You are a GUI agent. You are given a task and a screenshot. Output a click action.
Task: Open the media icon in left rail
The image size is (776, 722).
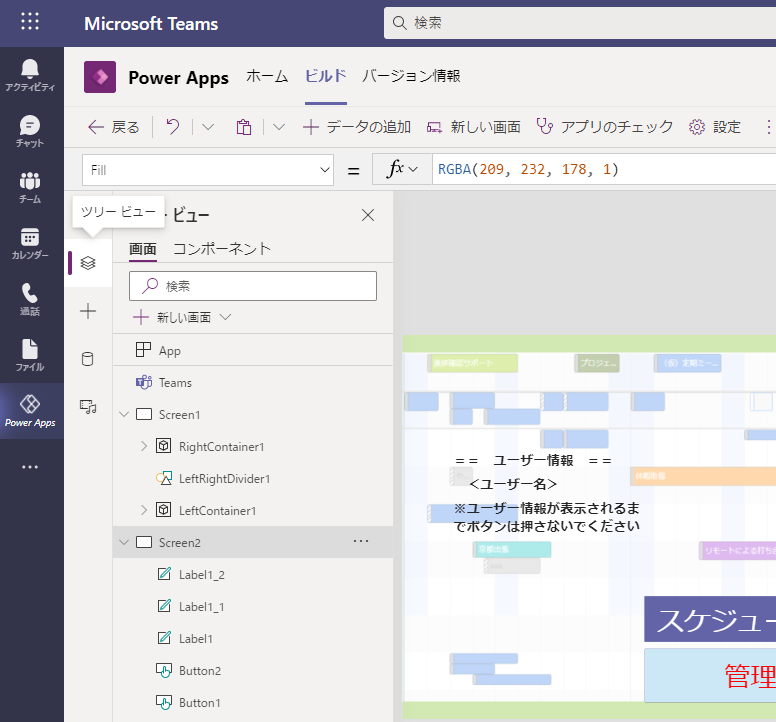tap(88, 407)
